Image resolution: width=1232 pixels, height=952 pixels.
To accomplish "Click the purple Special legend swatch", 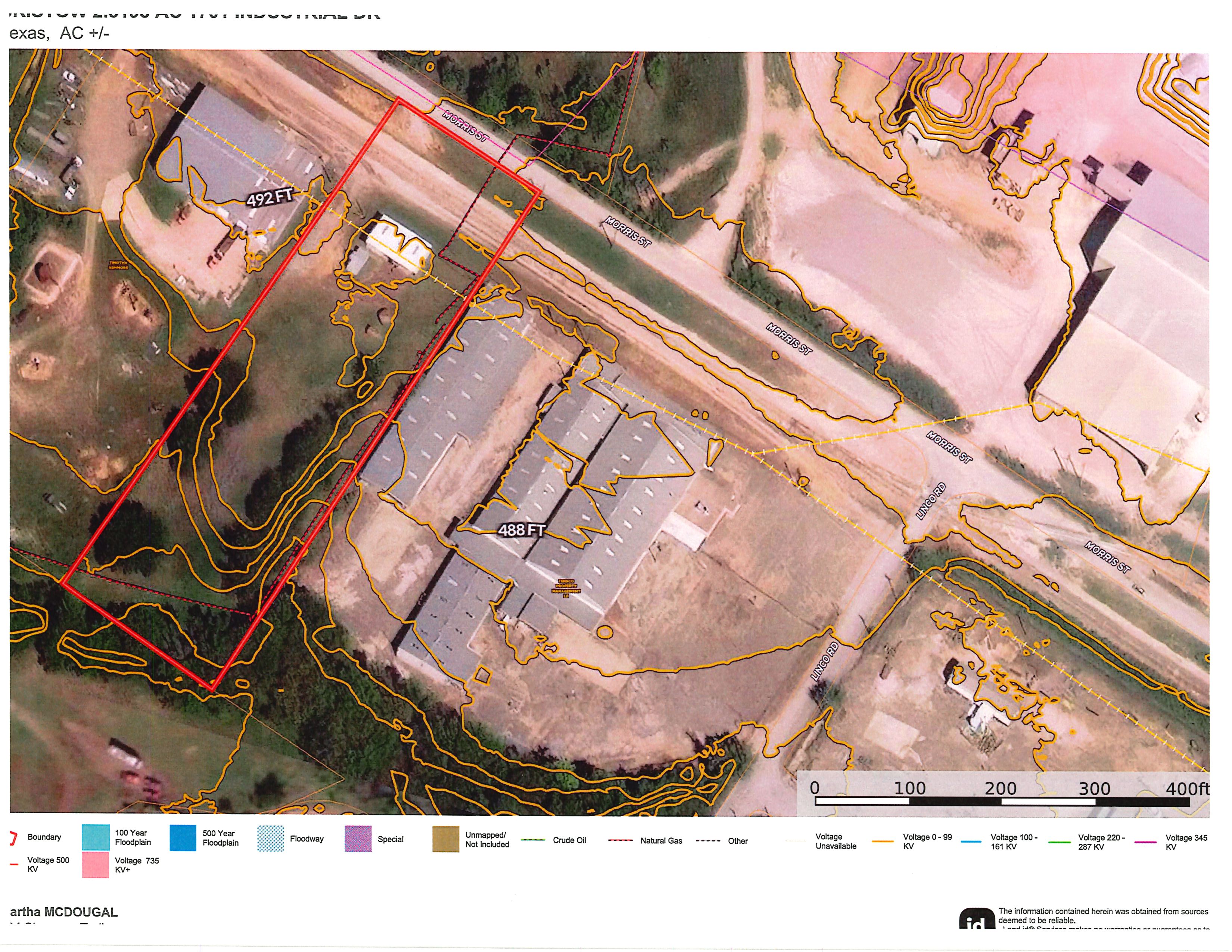I will (358, 839).
